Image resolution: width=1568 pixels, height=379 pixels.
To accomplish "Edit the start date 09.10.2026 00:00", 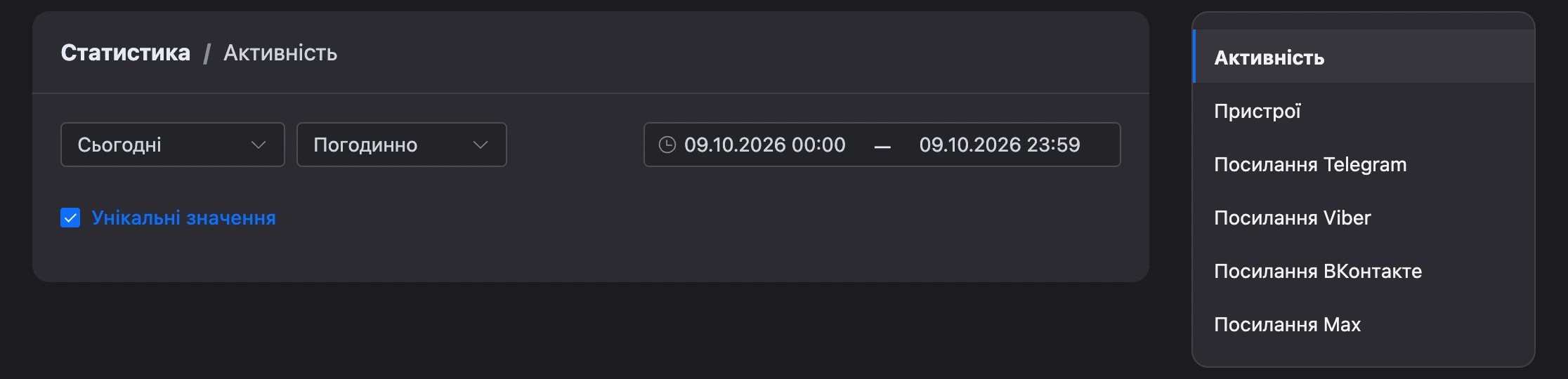I will pos(765,145).
